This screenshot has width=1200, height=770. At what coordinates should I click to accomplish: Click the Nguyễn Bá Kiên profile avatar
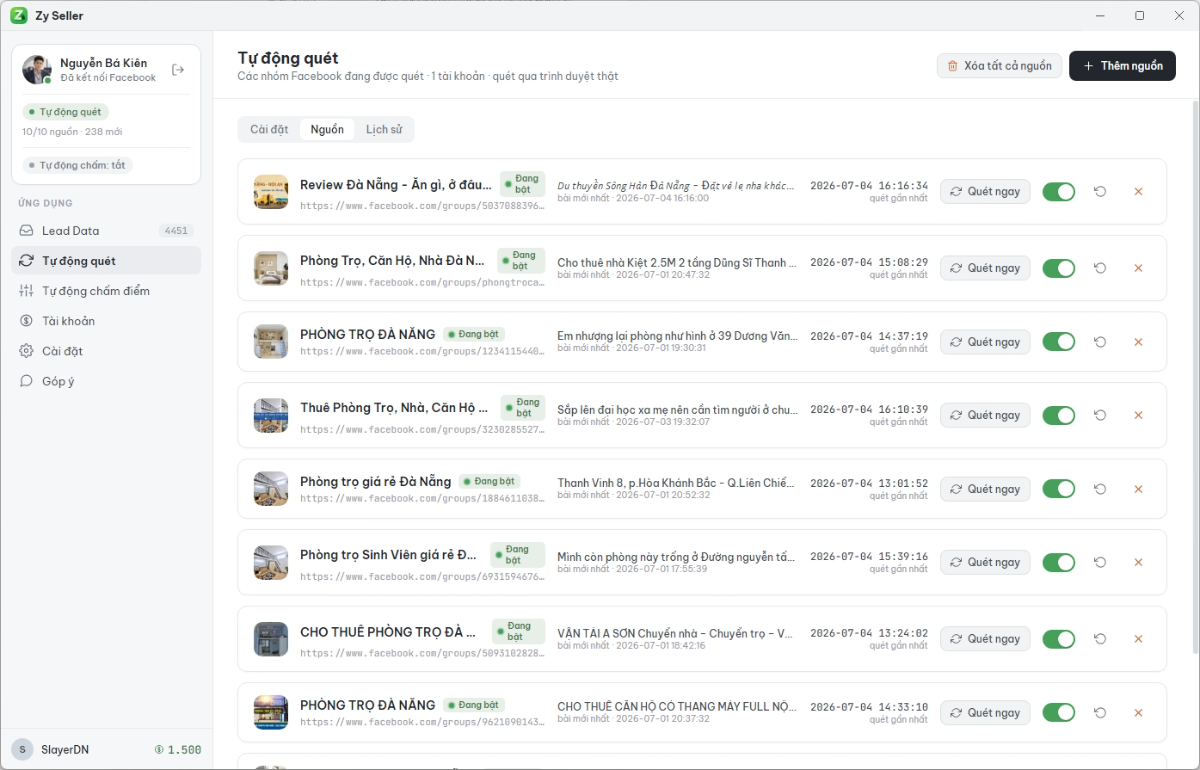37,70
